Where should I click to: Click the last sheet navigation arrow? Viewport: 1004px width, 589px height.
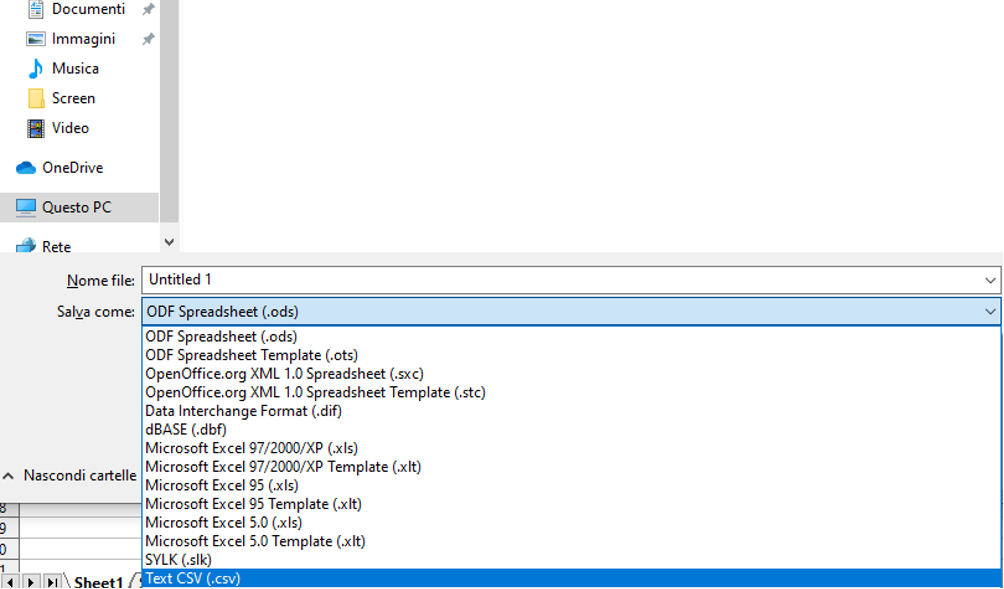click(53, 582)
